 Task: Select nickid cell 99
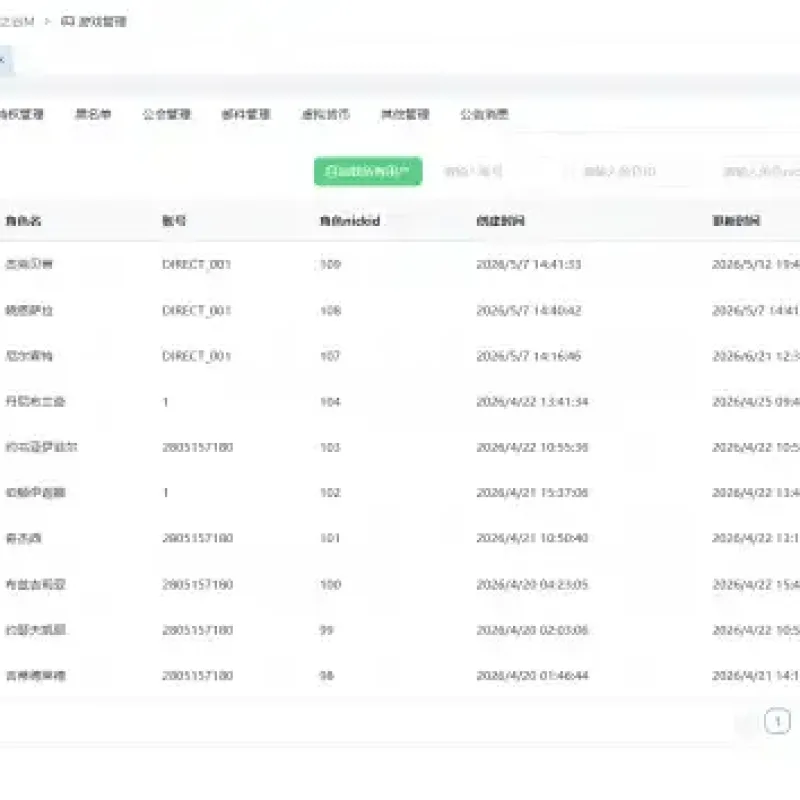327,630
